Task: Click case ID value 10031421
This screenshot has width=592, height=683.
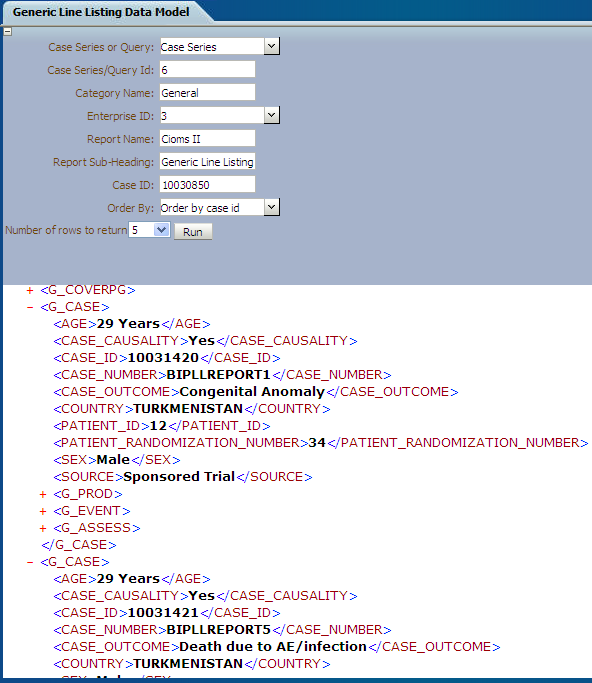Action: [x=163, y=612]
